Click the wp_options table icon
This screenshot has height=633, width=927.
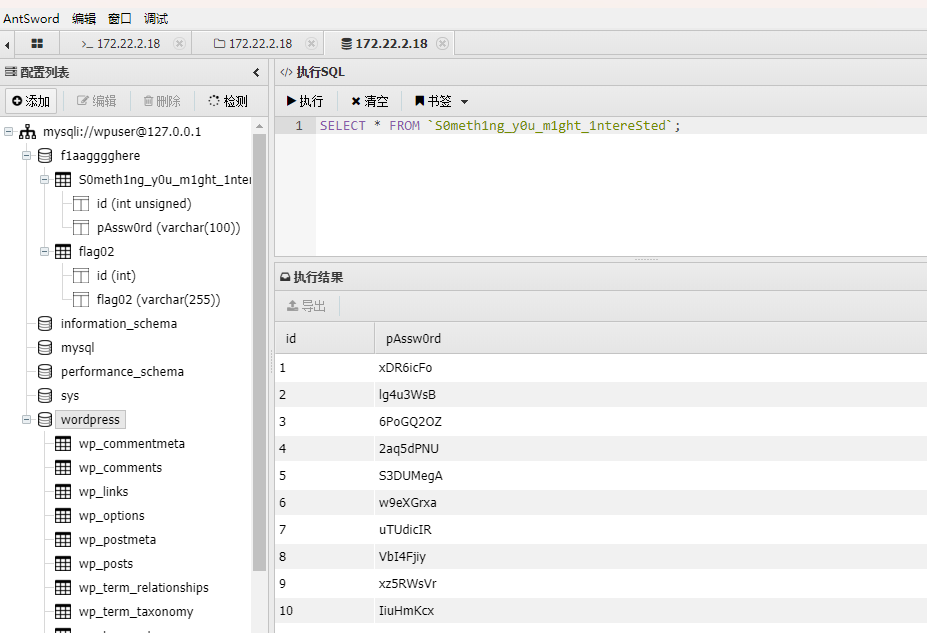coord(63,516)
